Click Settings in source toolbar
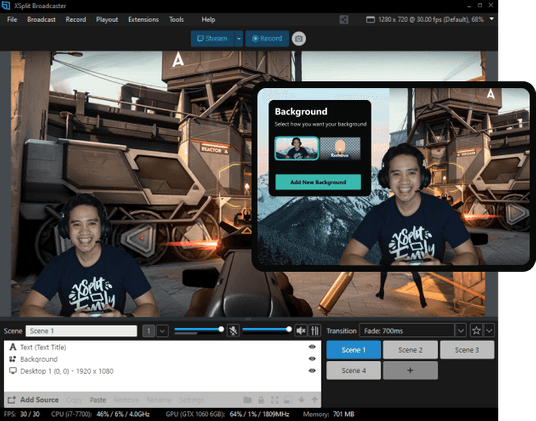 pos(191,400)
